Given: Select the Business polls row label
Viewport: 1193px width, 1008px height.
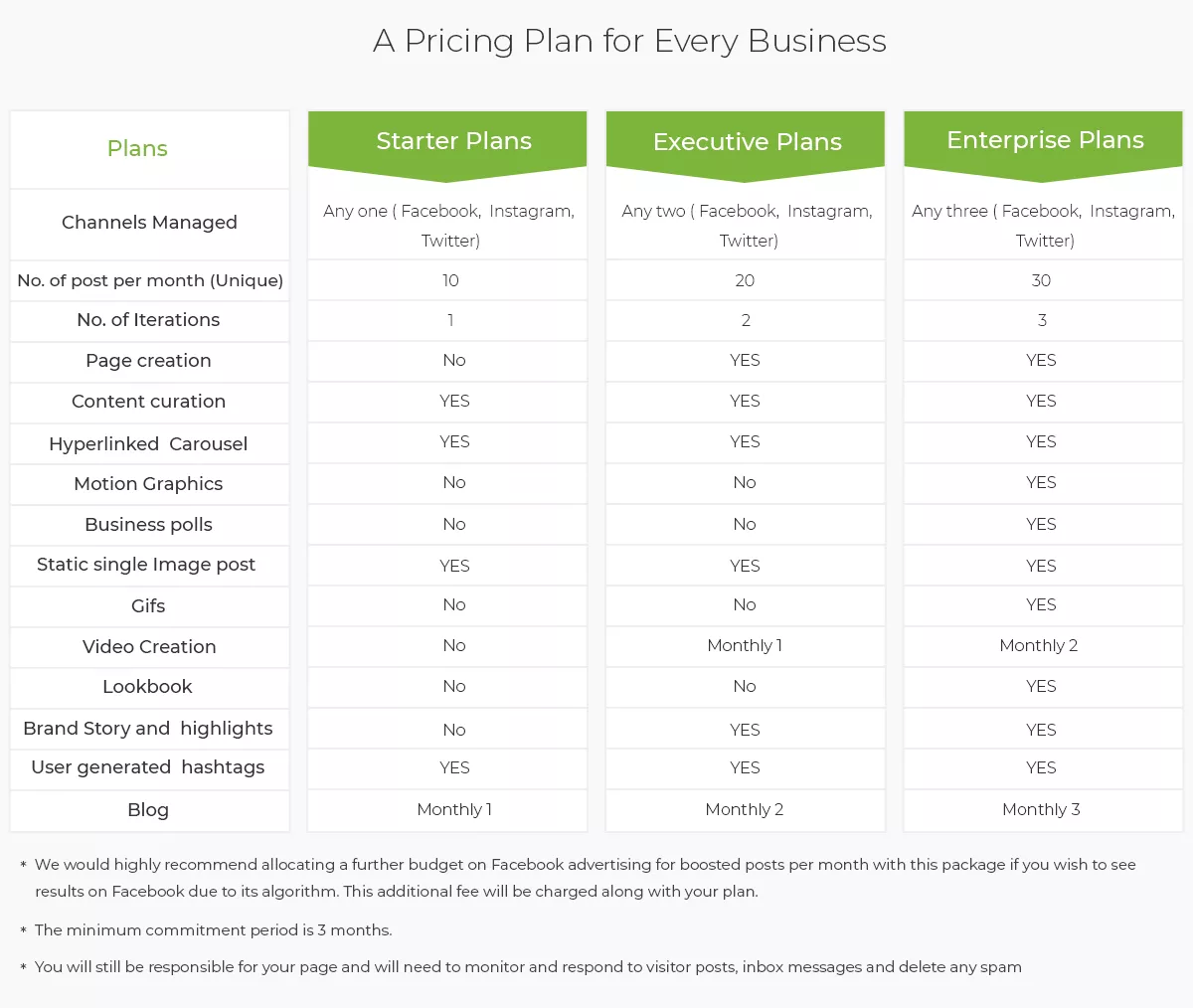Looking at the screenshot, I should pyautogui.click(x=148, y=525).
